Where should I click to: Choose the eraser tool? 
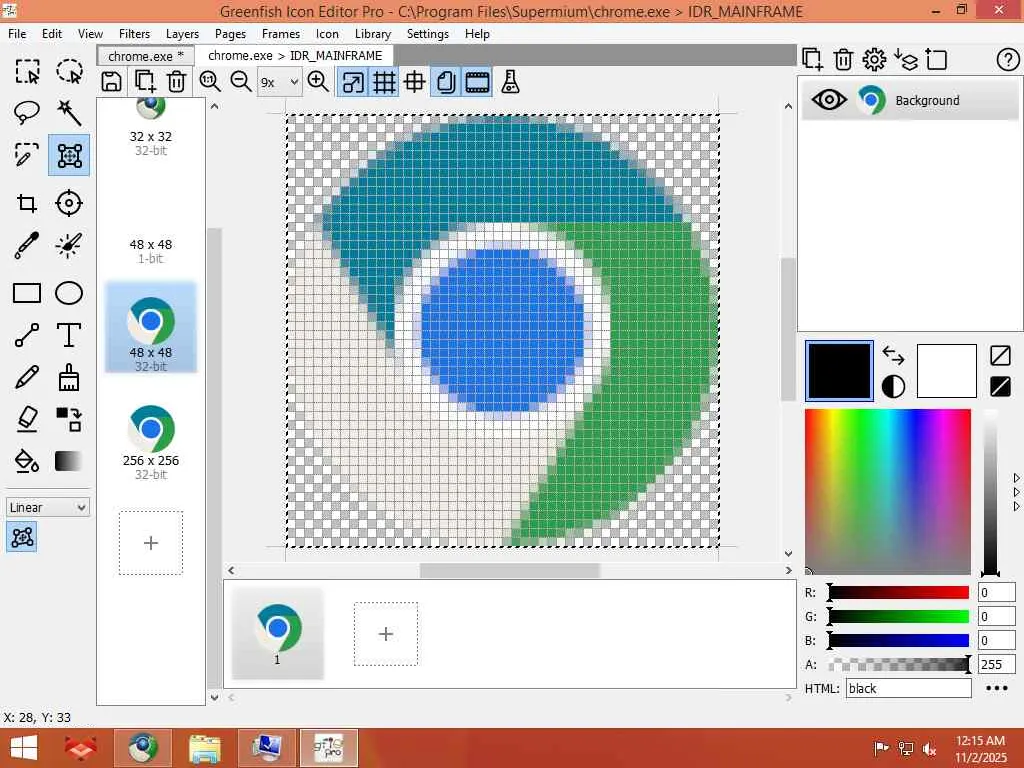(27, 419)
